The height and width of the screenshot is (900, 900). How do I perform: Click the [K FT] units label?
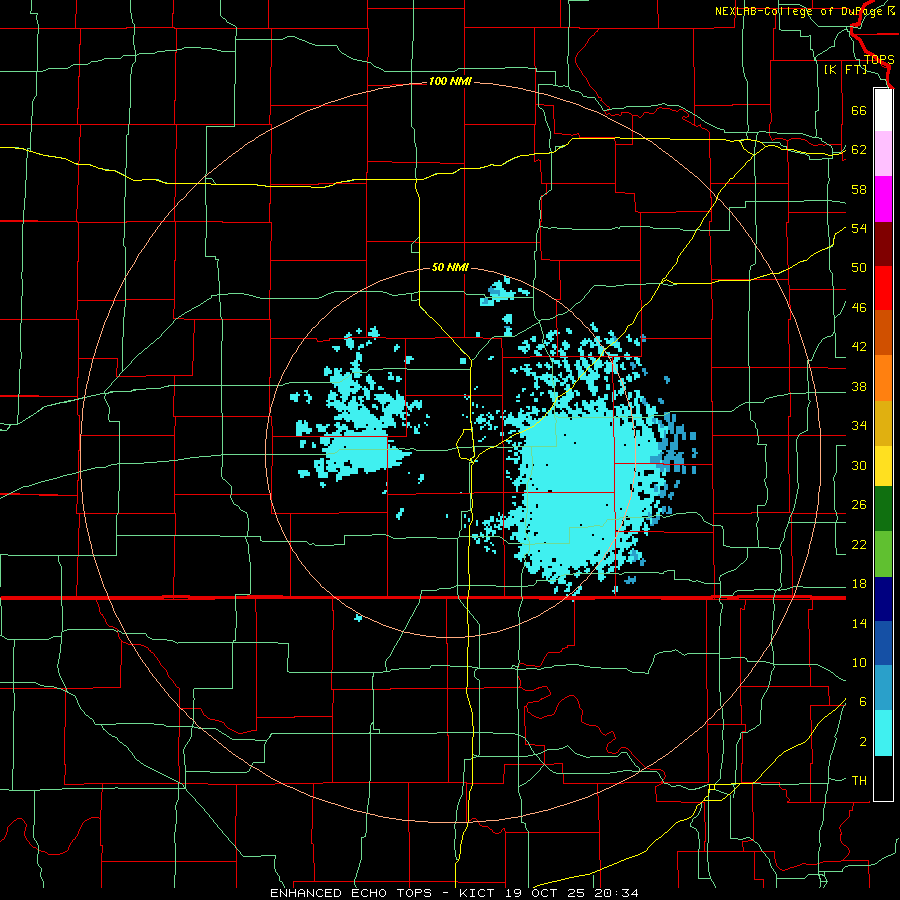tap(845, 69)
